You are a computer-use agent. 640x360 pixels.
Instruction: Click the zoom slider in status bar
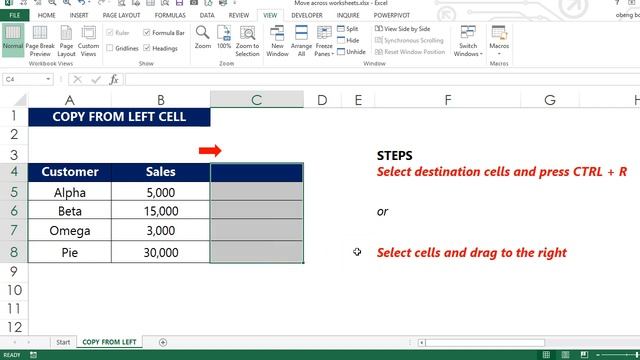click(x=619, y=355)
